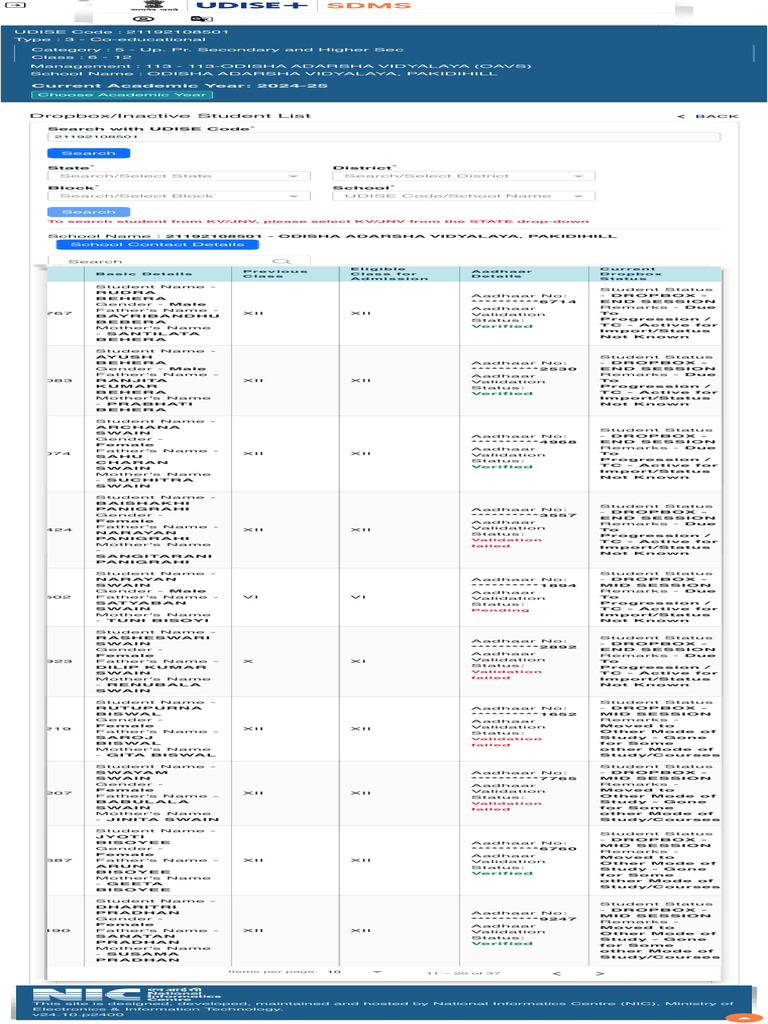The width and height of the screenshot is (768, 1024).
Task: Click the orange scroll-to-top button
Action: point(743,1017)
